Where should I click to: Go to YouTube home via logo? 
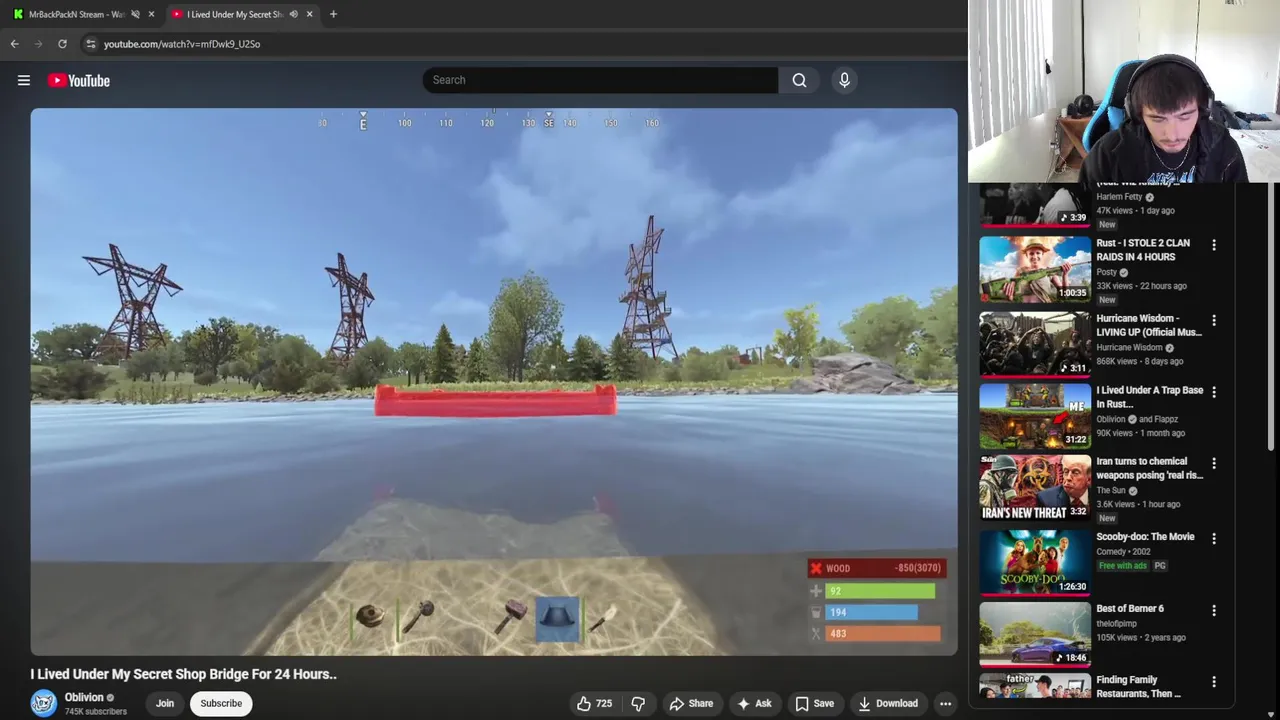[x=78, y=80]
